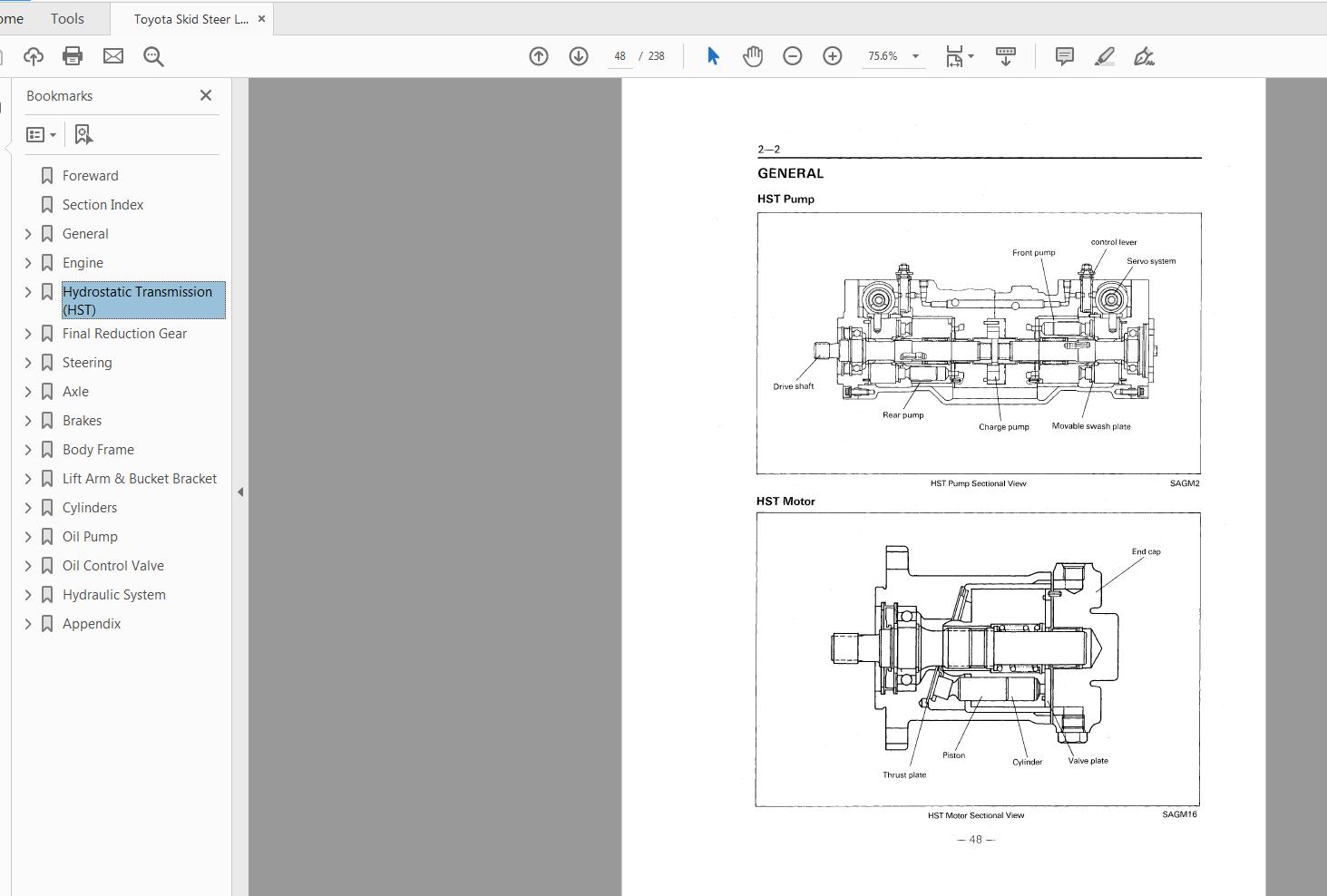Click the Print icon
The height and width of the screenshot is (896, 1327).
click(73, 56)
